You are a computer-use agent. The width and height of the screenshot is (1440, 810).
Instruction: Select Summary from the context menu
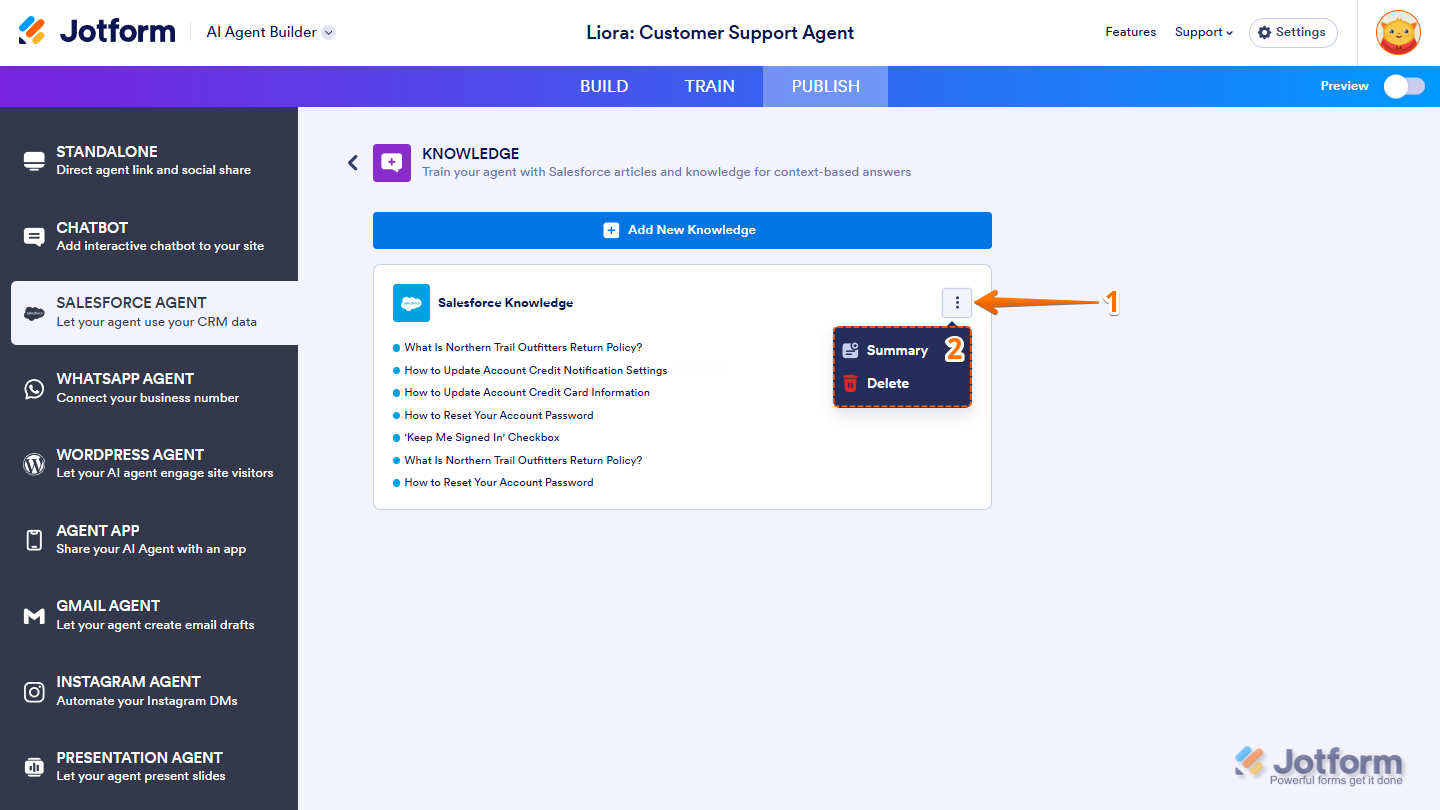[x=896, y=350]
